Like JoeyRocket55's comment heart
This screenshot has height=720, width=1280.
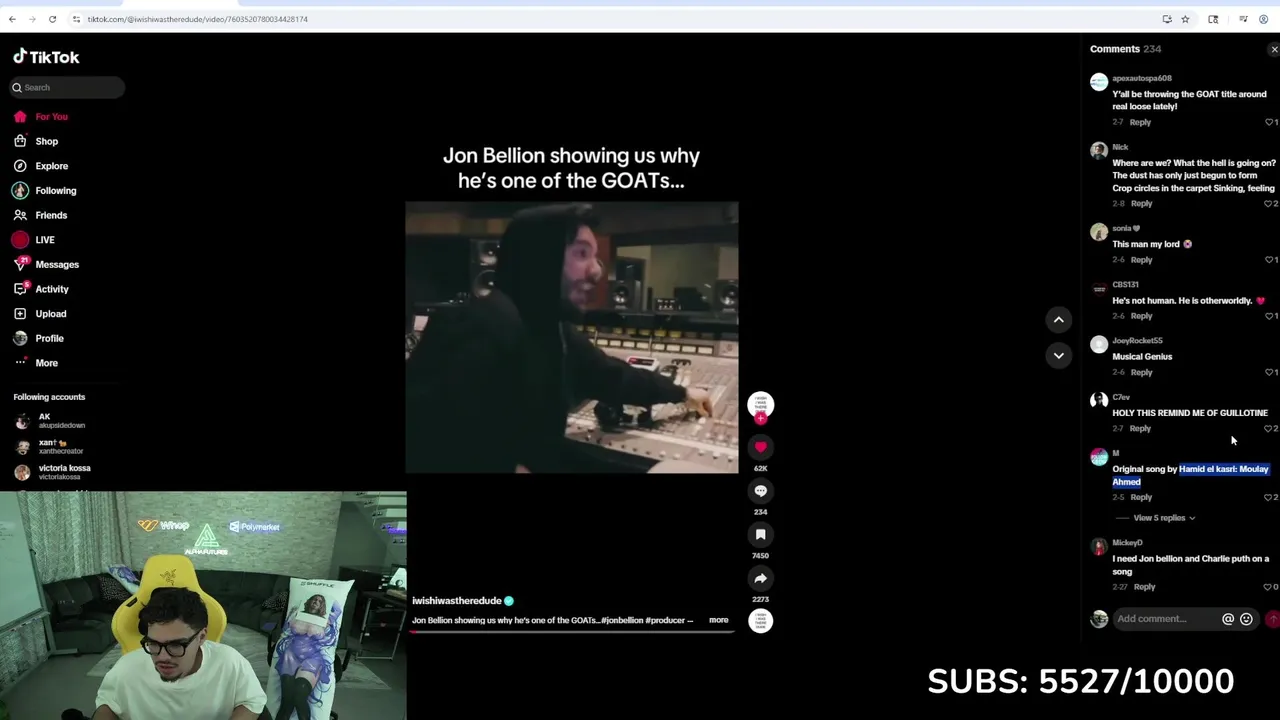coord(1269,372)
